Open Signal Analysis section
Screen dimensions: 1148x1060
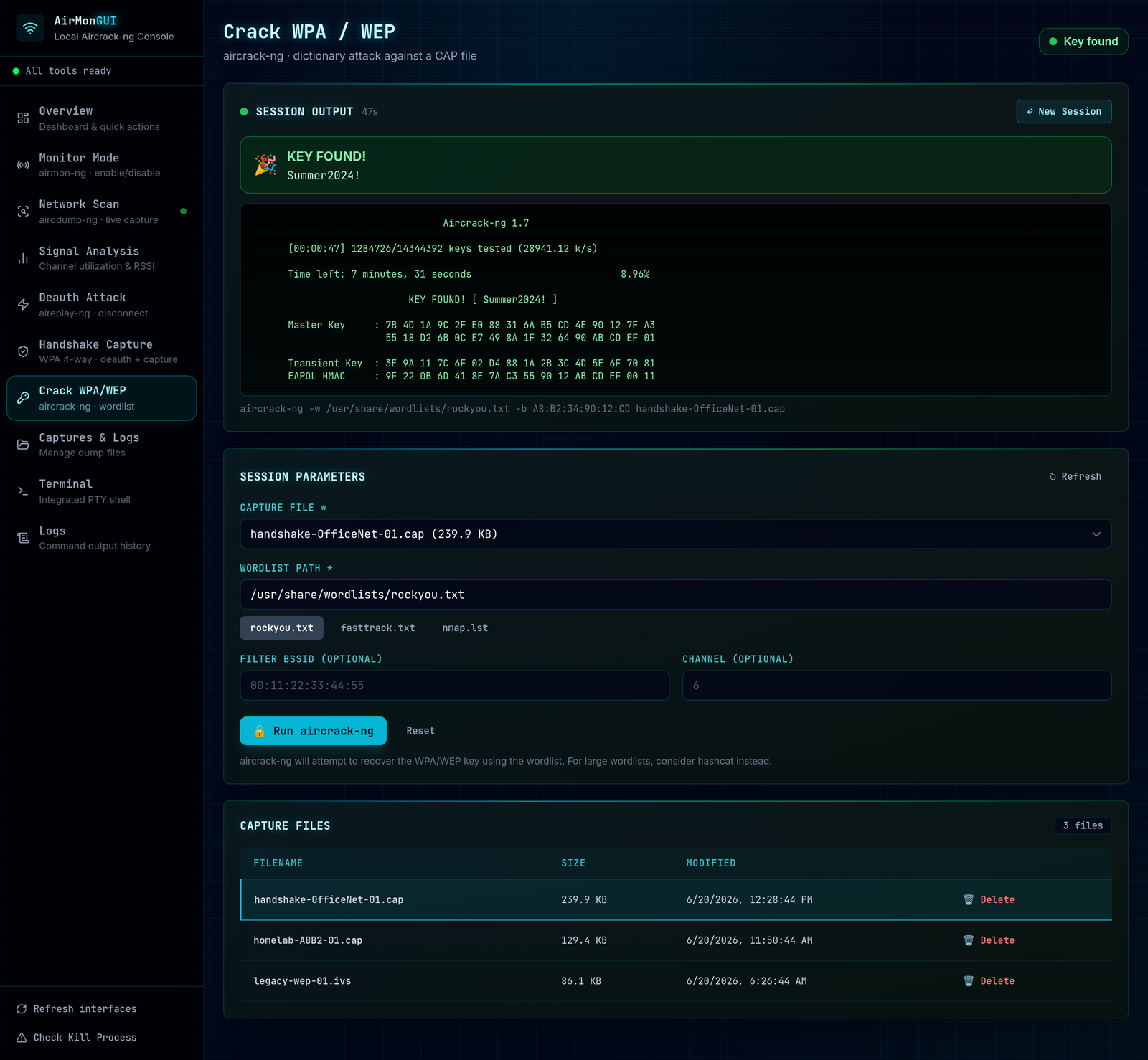click(x=101, y=258)
